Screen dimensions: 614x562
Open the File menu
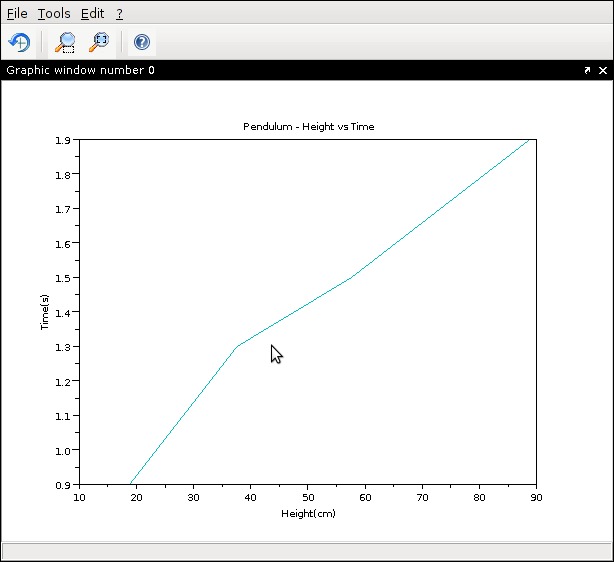tap(17, 14)
